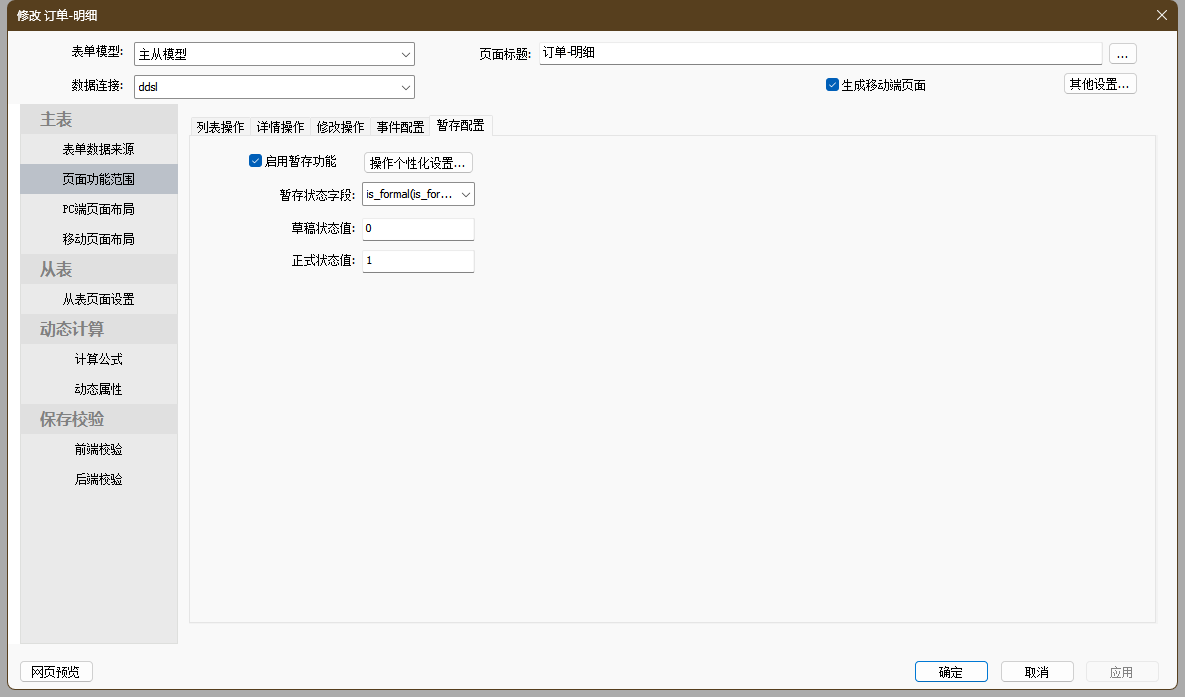1185x697 pixels.
Task: Open 其他设置 button
Action: [x=1099, y=84]
